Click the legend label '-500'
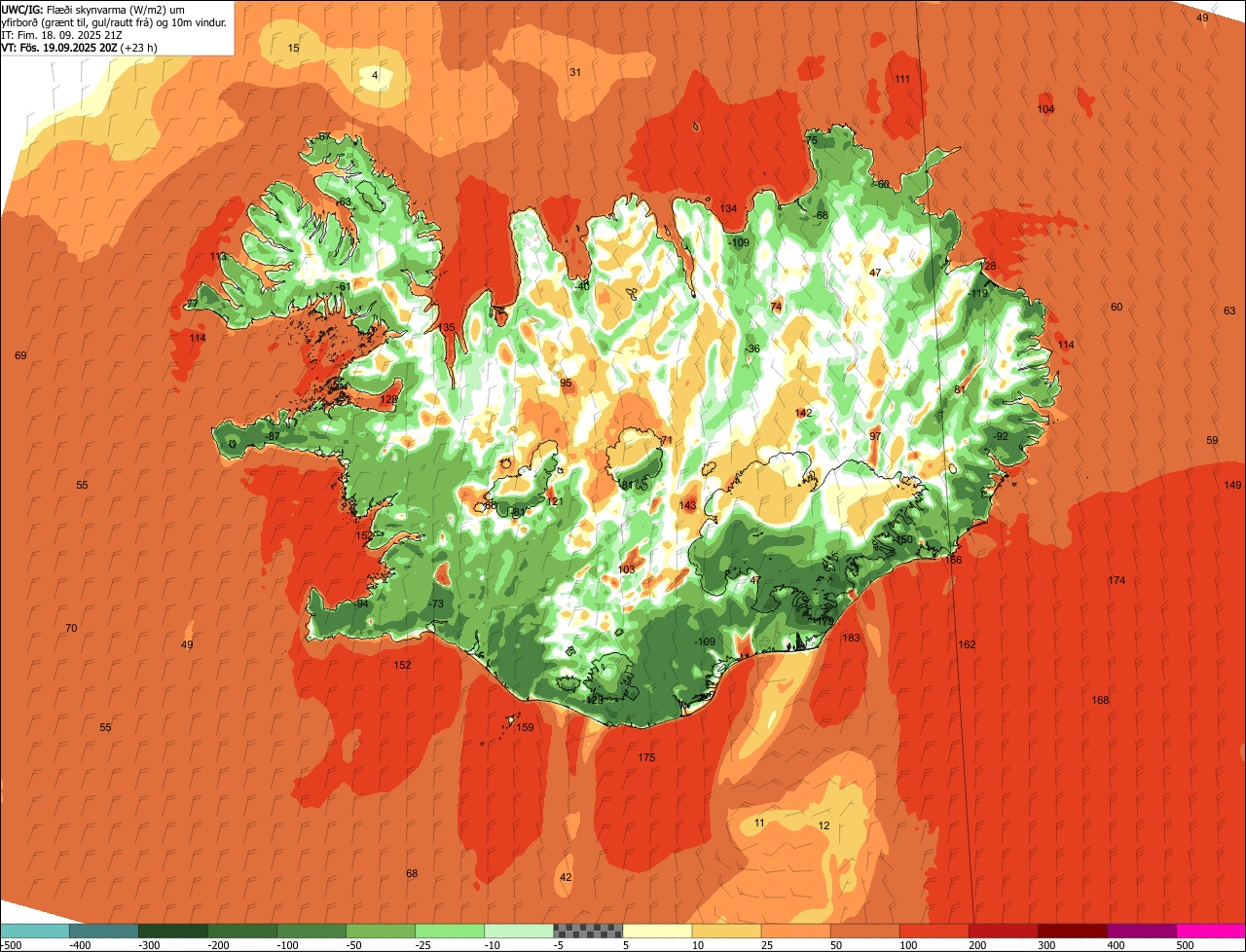Image resolution: width=1246 pixels, height=952 pixels. (11, 945)
